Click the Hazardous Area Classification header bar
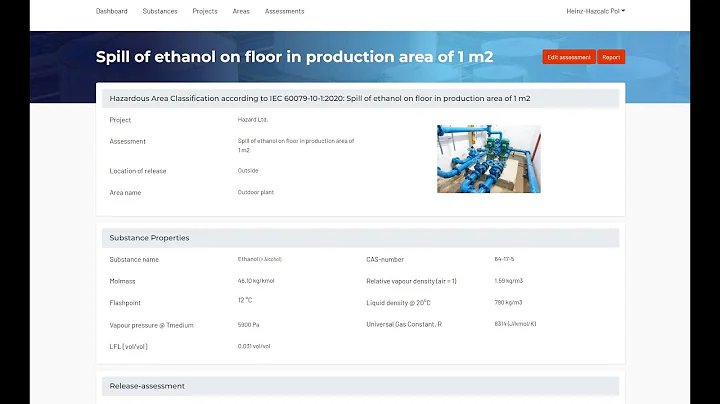 360,98
